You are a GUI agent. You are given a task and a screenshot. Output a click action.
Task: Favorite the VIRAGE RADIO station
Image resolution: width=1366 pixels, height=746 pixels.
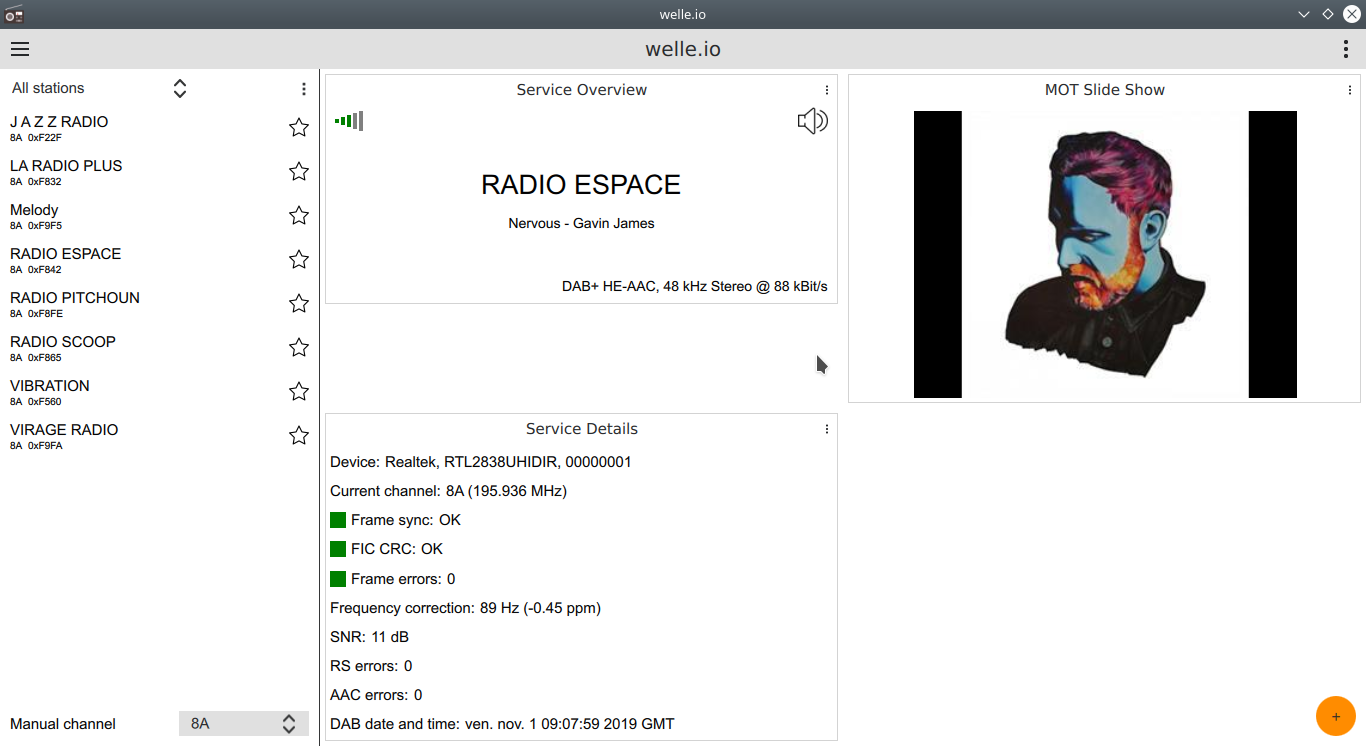point(298,435)
